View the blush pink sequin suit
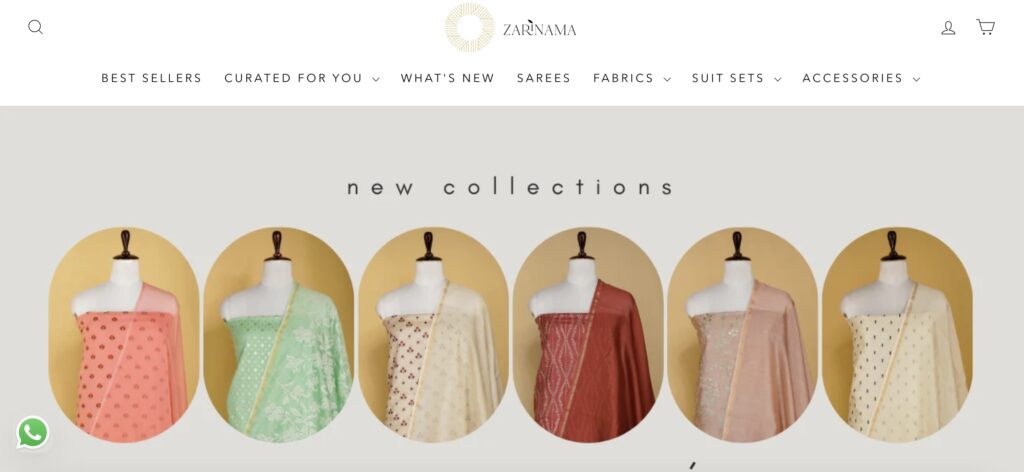This screenshot has width=1024, height=472. click(743, 335)
